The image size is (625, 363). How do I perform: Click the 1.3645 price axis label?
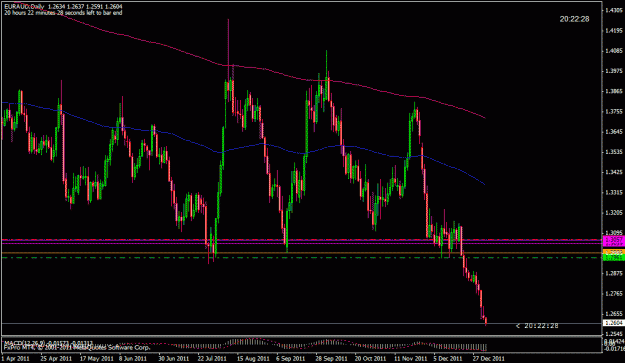click(614, 131)
